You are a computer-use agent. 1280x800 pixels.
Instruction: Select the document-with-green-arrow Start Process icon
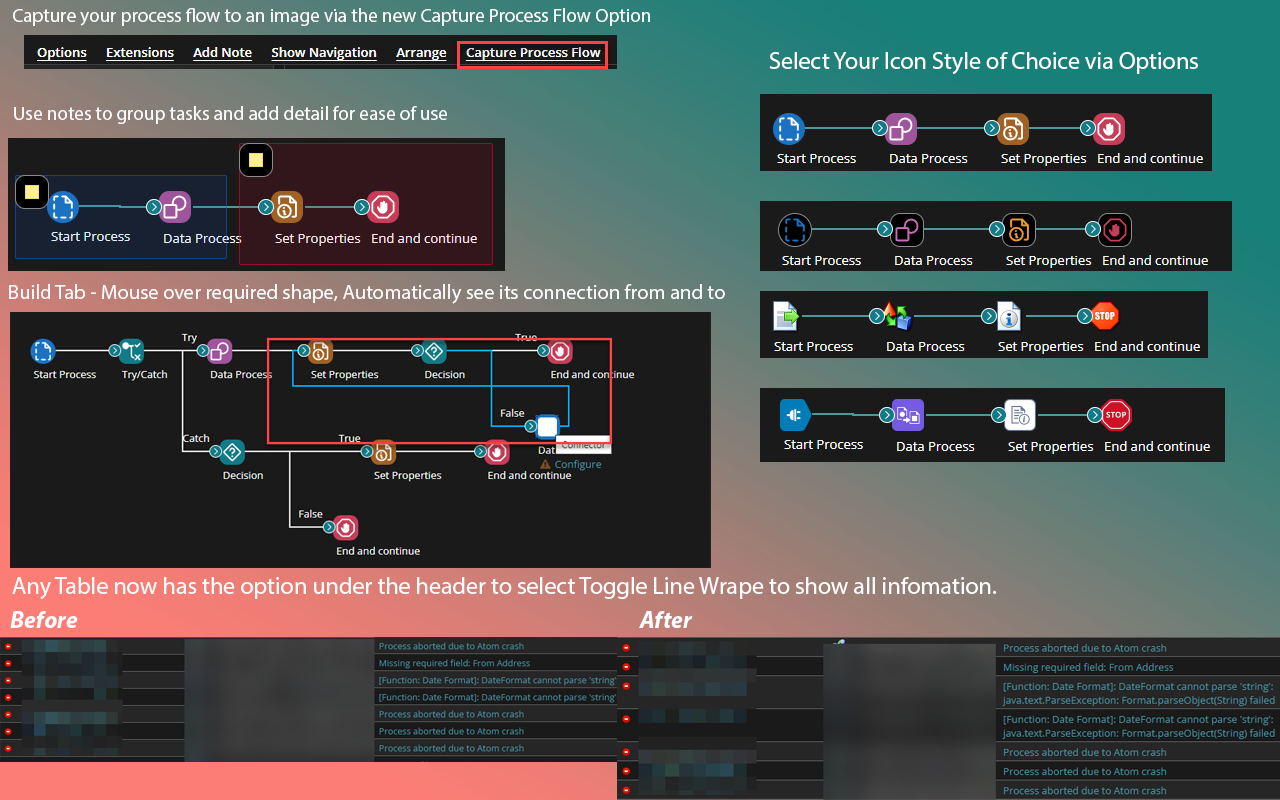(x=786, y=317)
